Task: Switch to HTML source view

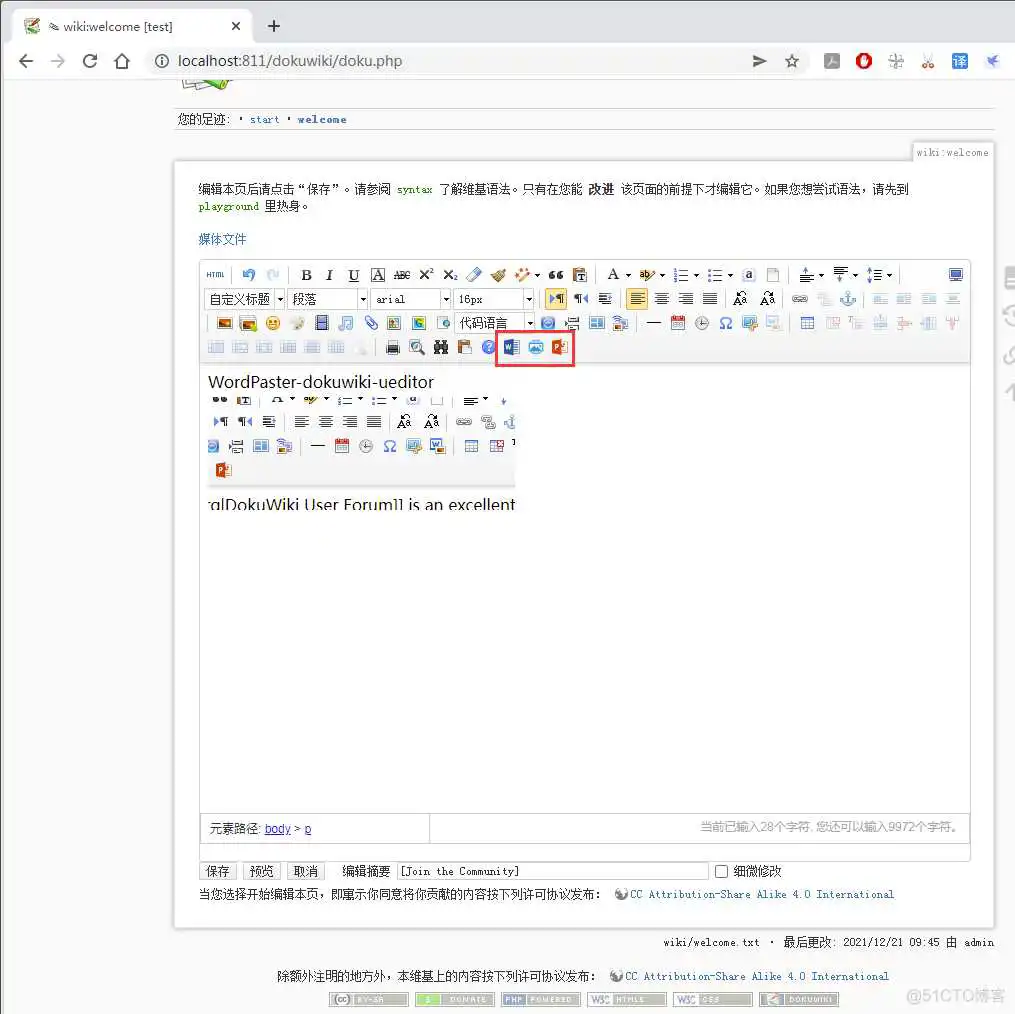Action: coord(216,275)
